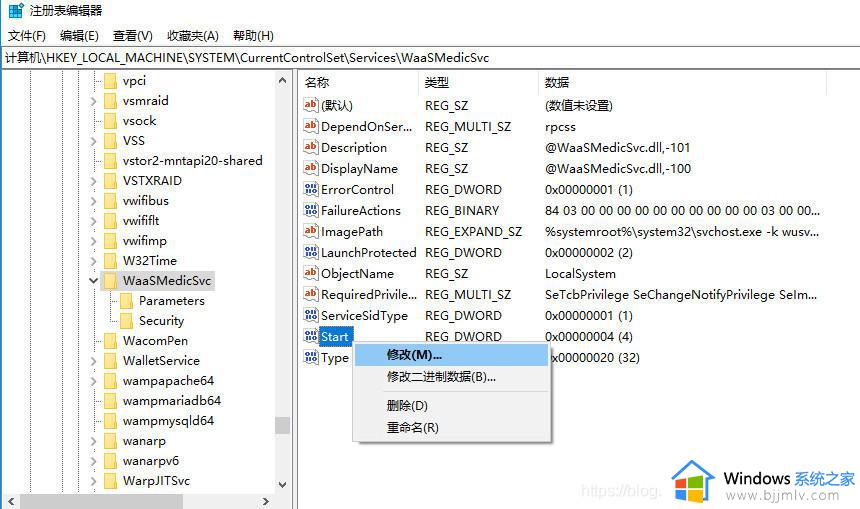Expand the vsmraid tree node
This screenshot has height=509, width=860.
point(93,101)
